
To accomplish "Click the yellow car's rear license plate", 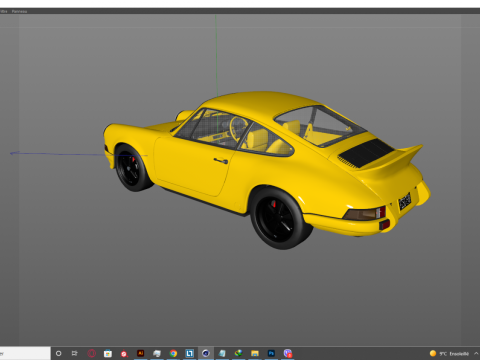I will click(x=405, y=201).
